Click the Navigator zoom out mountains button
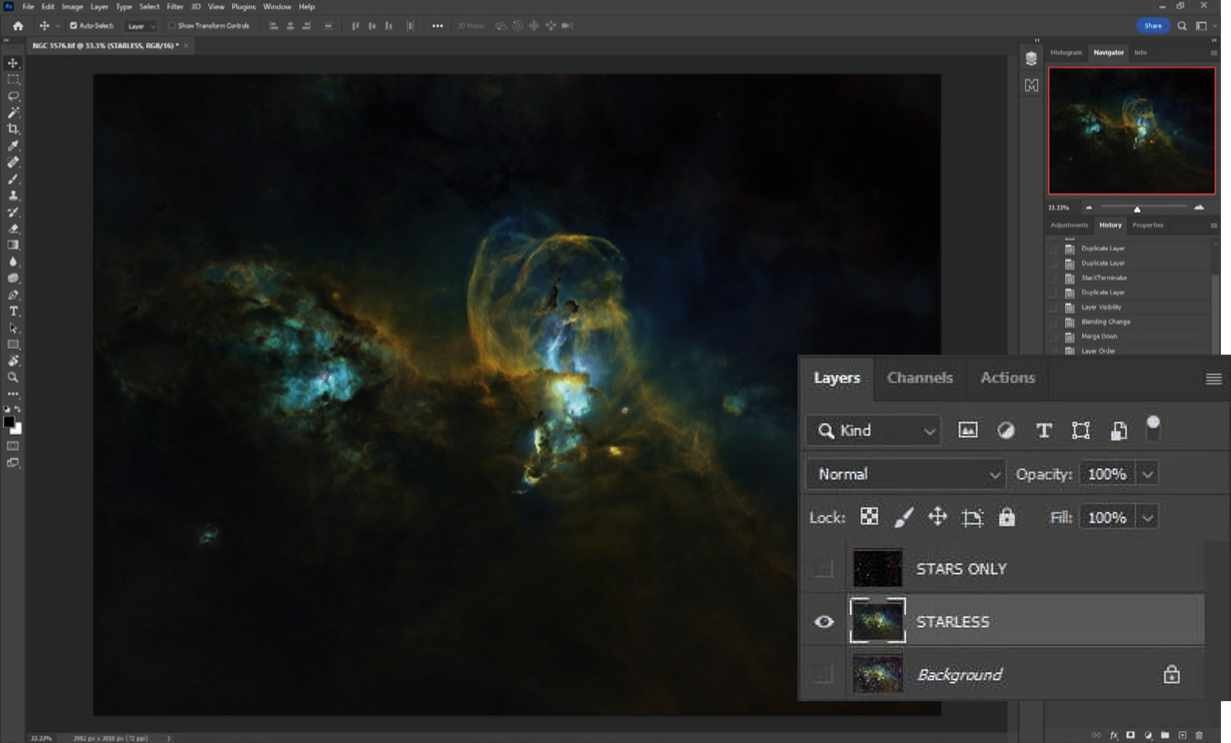1231x743 pixels. click(x=1089, y=207)
